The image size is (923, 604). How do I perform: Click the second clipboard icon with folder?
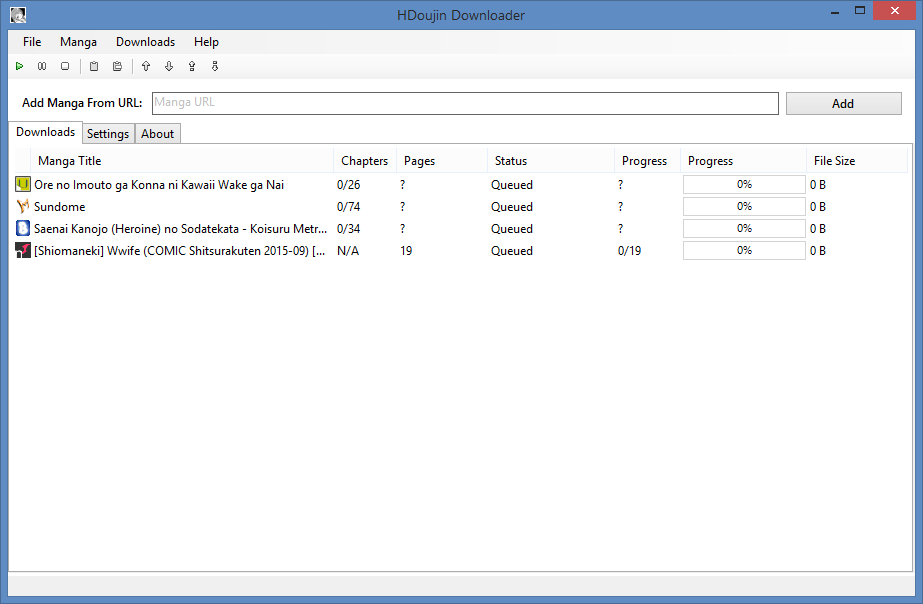coord(117,66)
